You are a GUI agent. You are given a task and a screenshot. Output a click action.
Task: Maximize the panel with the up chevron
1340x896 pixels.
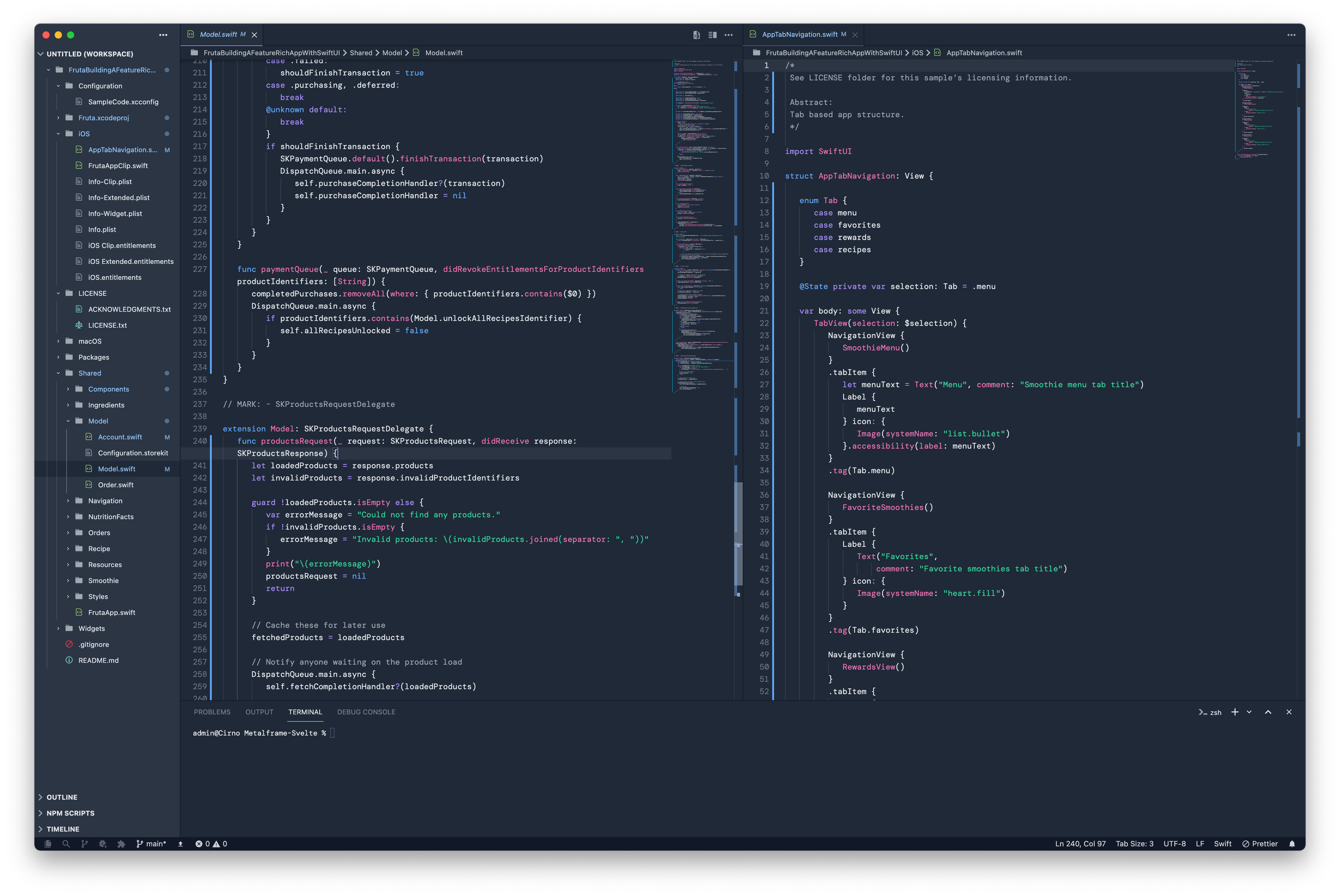coord(1268,712)
